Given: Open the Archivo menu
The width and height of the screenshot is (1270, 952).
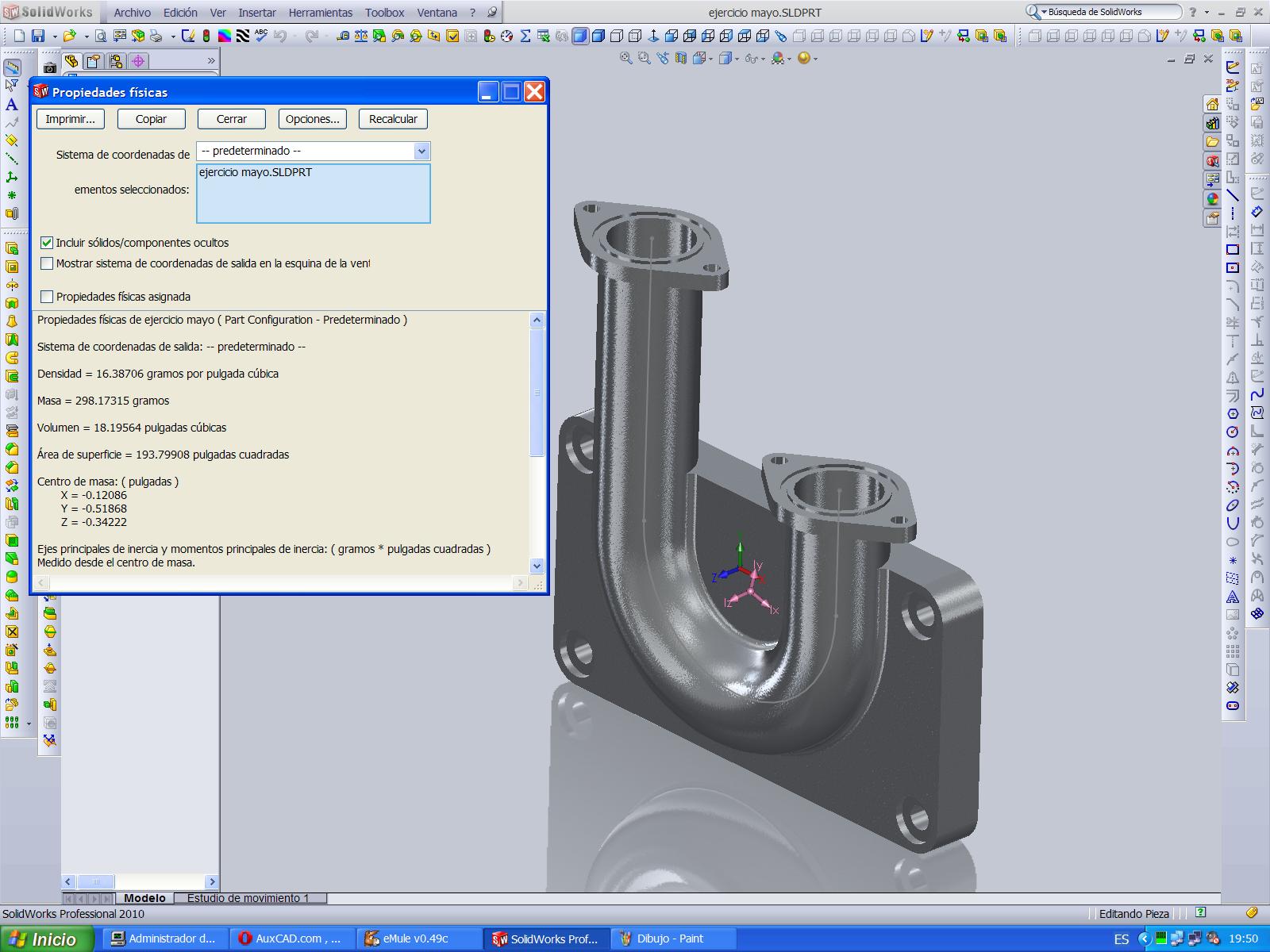Looking at the screenshot, I should (x=132, y=13).
